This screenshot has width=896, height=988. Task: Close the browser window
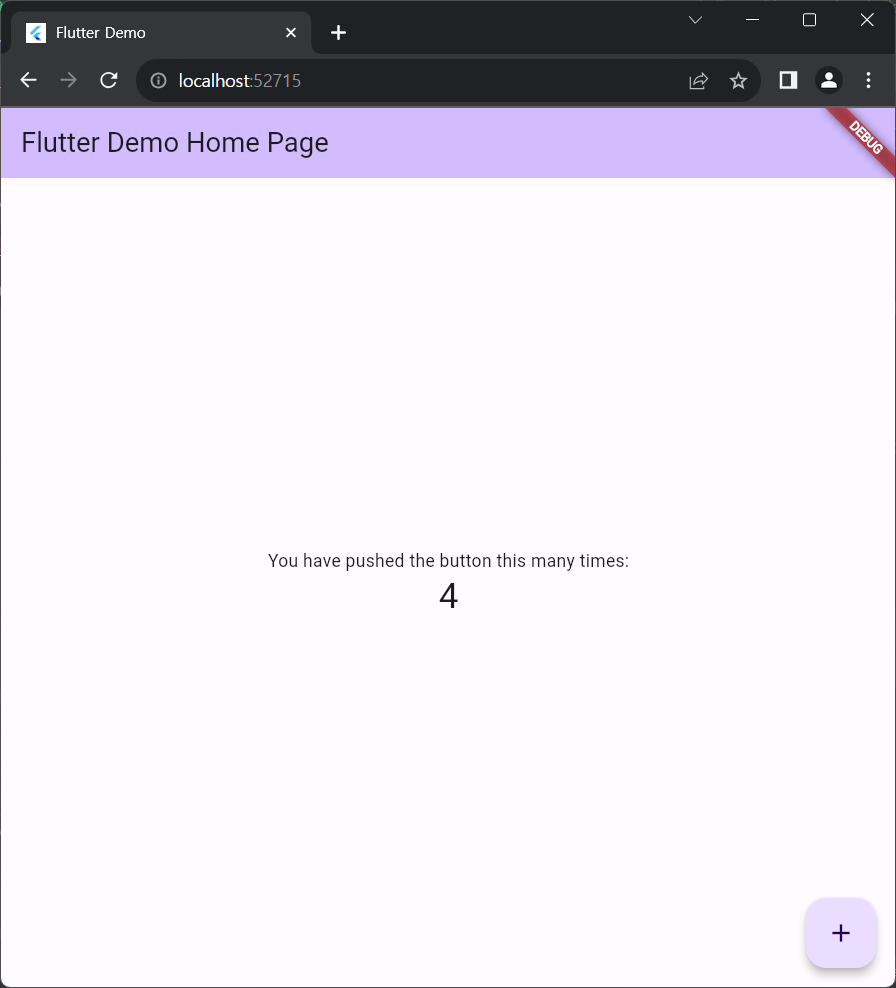867,20
